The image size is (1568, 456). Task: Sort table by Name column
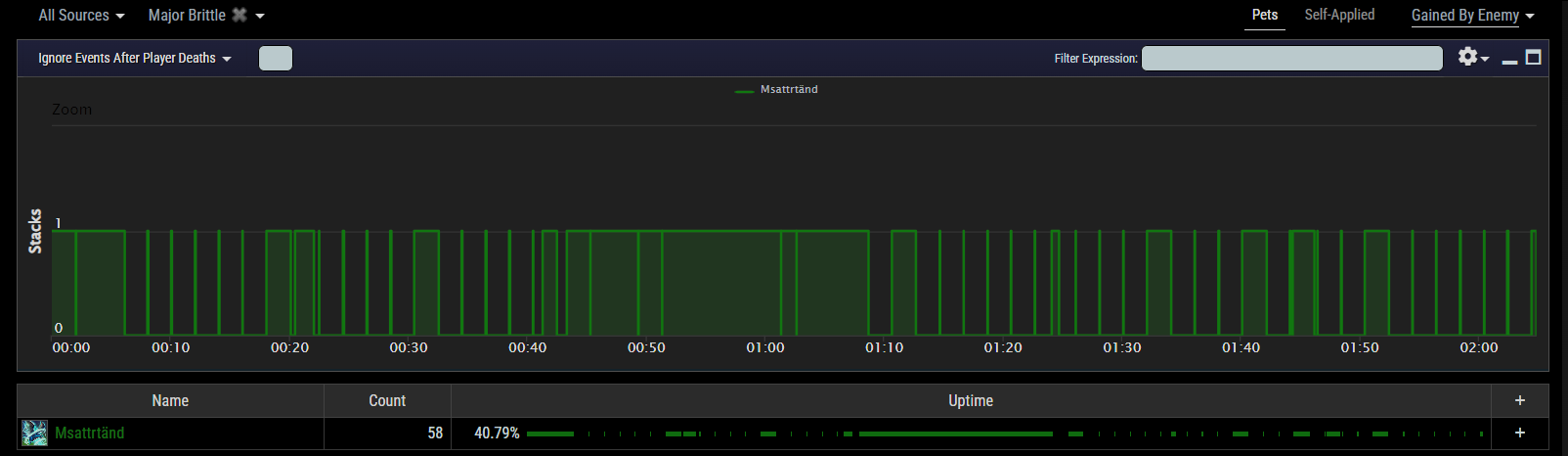(170, 401)
